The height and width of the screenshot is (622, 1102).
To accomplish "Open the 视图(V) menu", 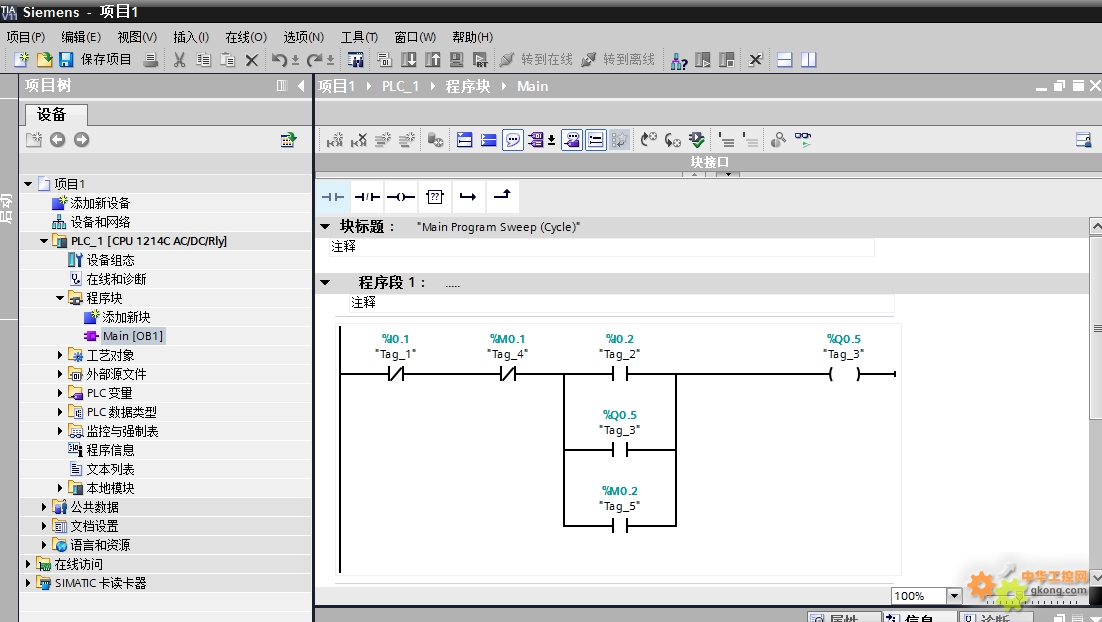I will (x=137, y=37).
